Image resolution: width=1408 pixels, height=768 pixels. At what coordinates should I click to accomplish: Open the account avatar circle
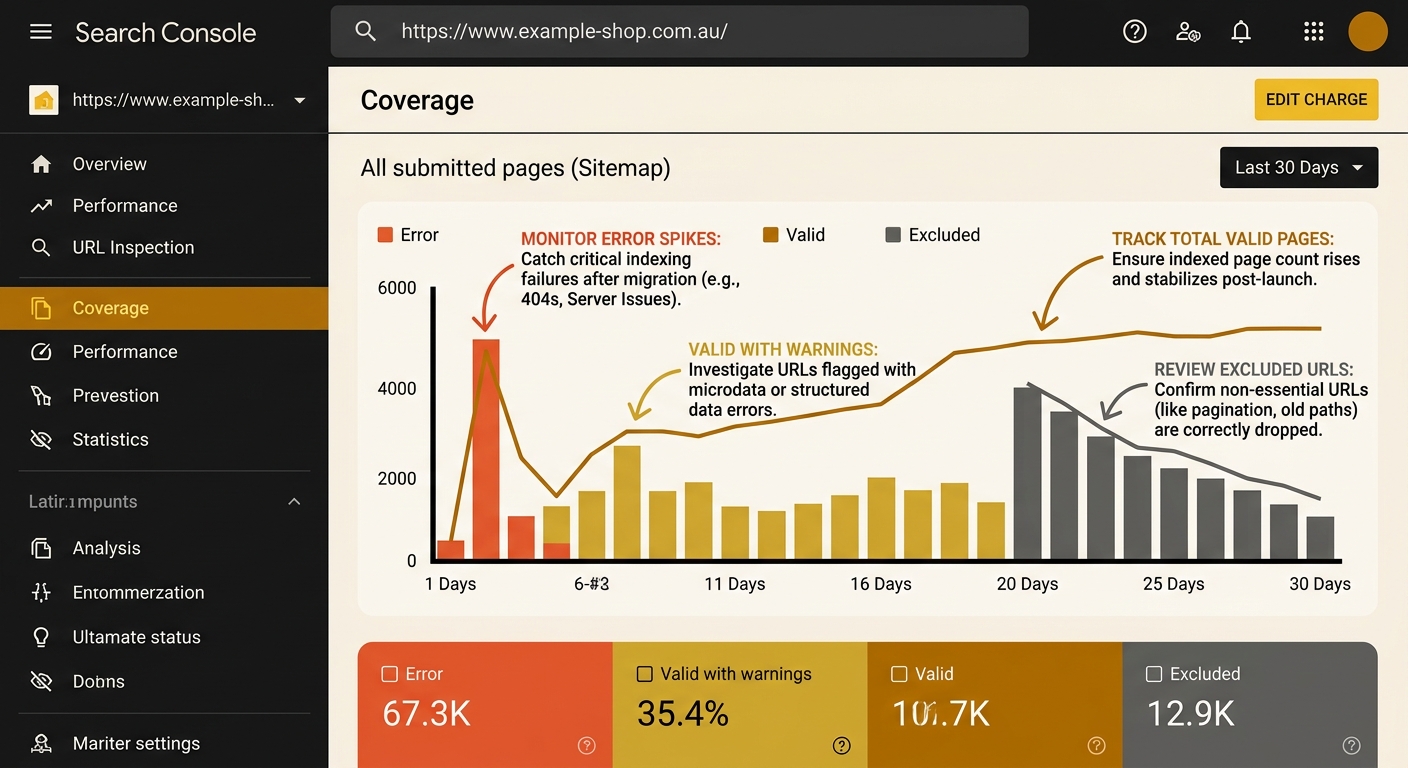point(1367,32)
